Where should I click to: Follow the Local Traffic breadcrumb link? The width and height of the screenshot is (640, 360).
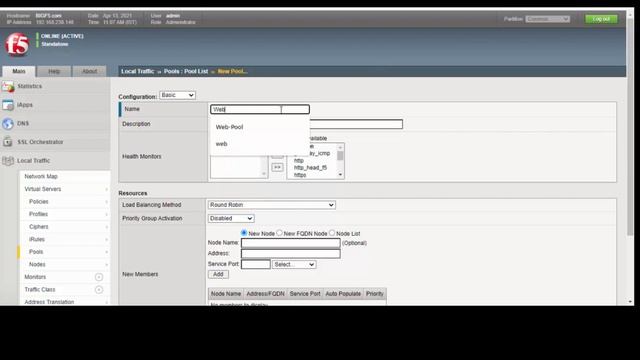(x=137, y=71)
